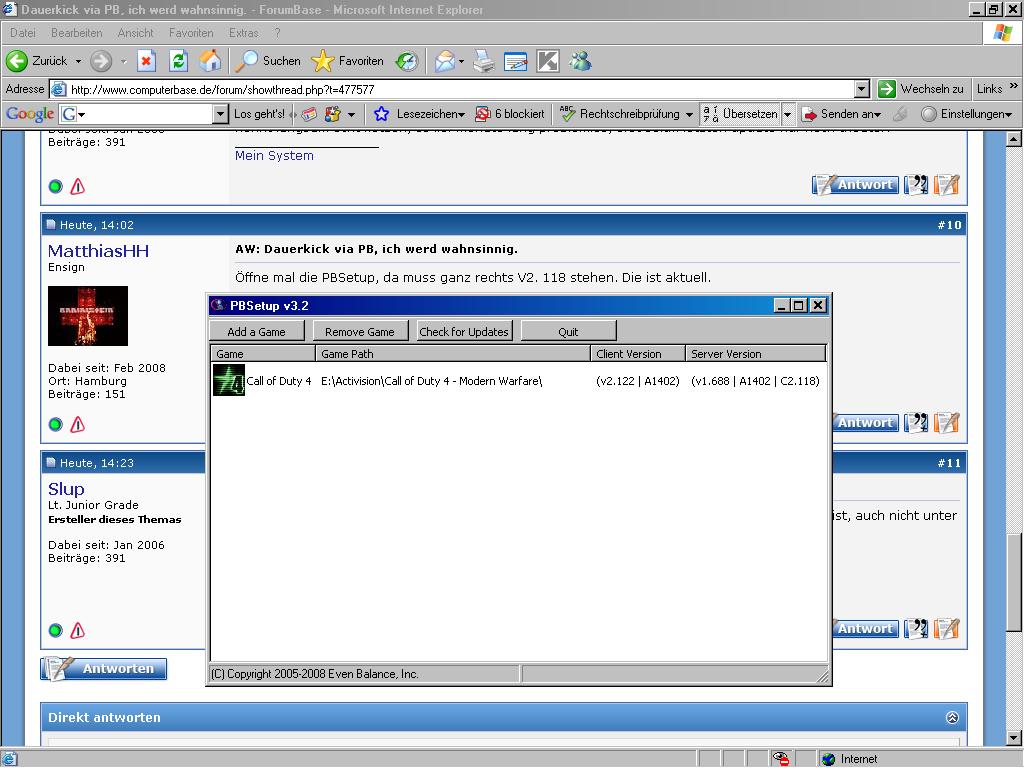Click the K toolbar icon

tap(547, 61)
